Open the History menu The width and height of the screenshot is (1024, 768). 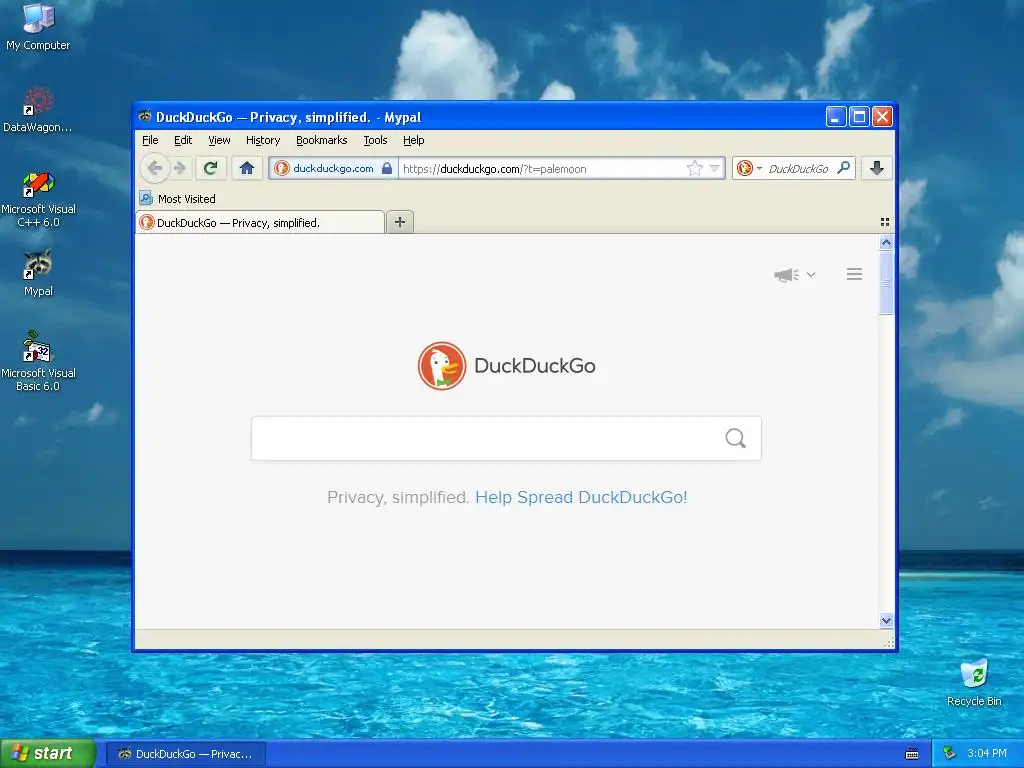tap(263, 140)
